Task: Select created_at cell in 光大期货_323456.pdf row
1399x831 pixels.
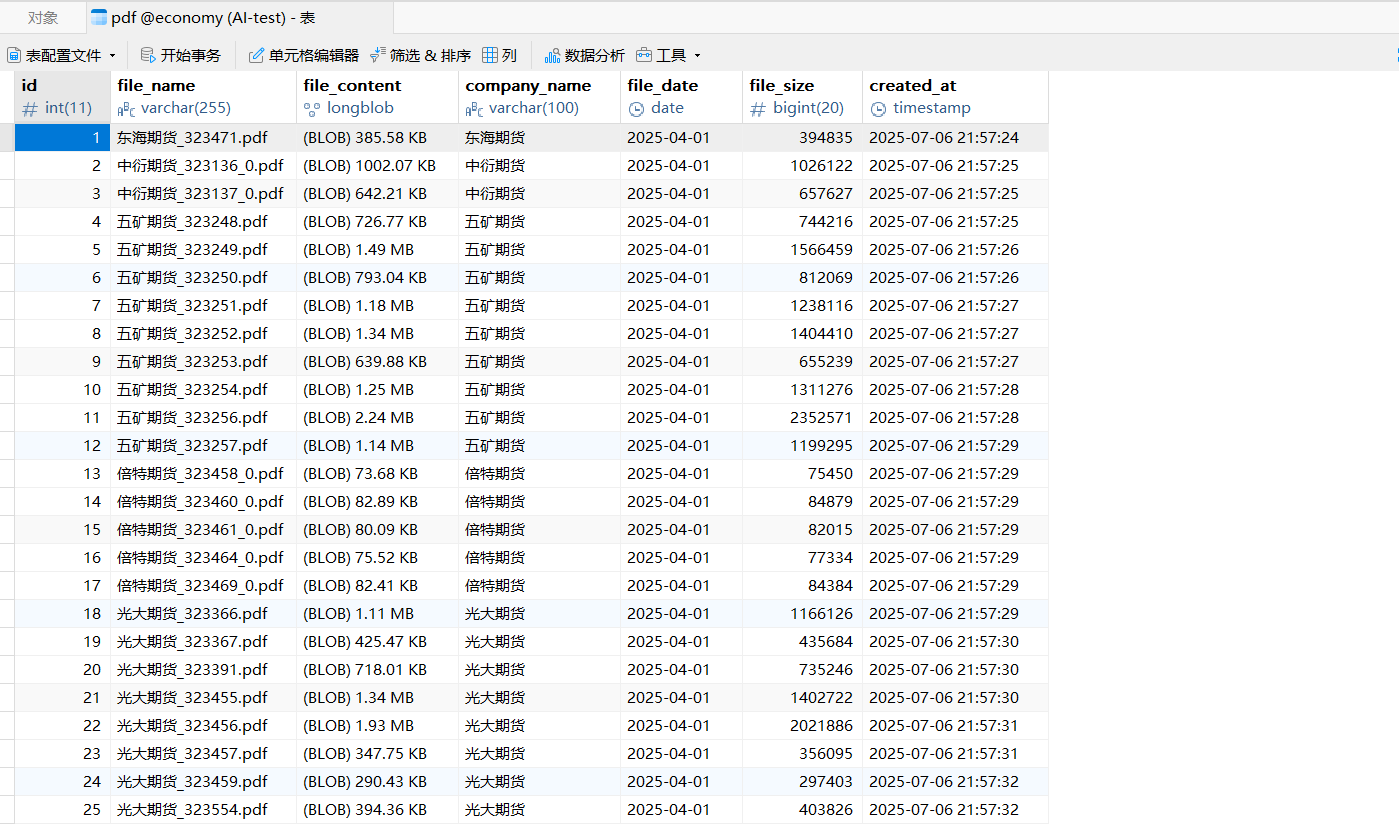Action: click(955, 726)
